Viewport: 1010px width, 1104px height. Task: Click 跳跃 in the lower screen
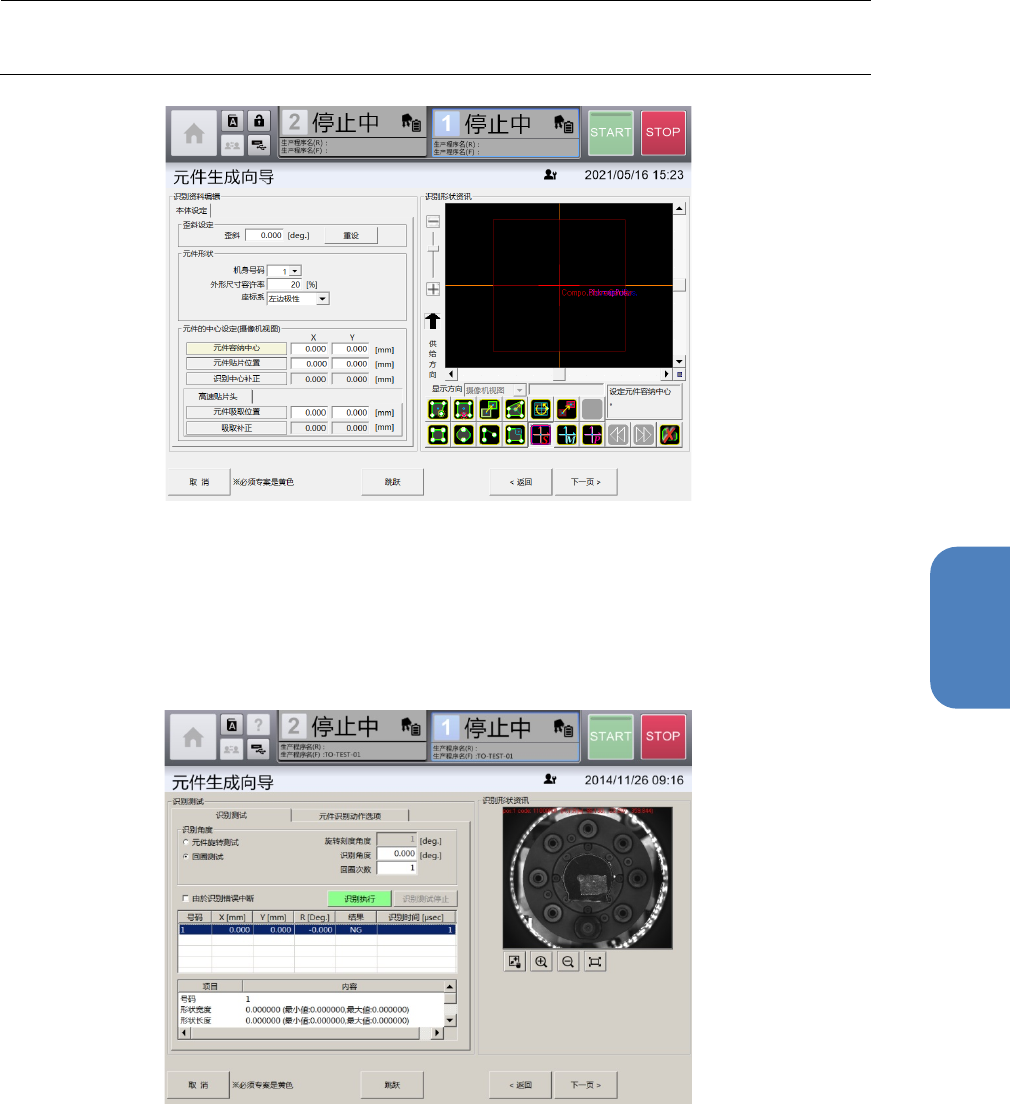tap(392, 1085)
